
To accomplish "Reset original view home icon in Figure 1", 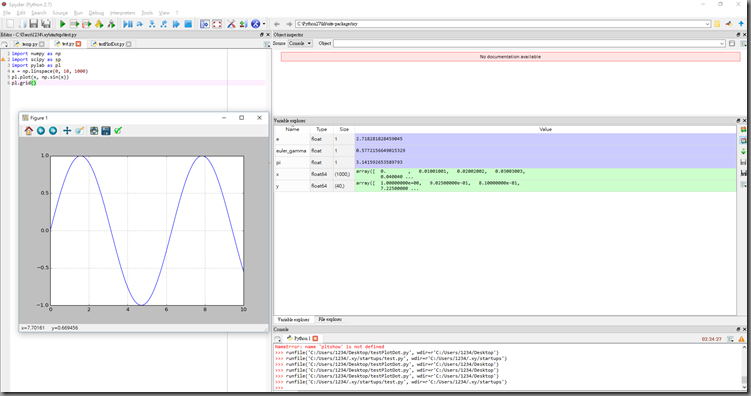I will click(x=29, y=131).
